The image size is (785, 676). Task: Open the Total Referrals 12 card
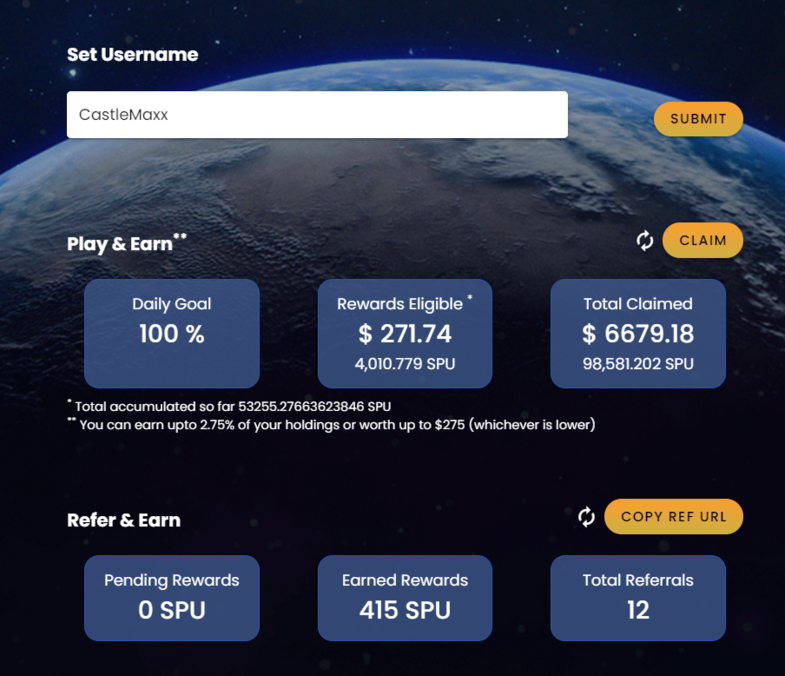(638, 598)
